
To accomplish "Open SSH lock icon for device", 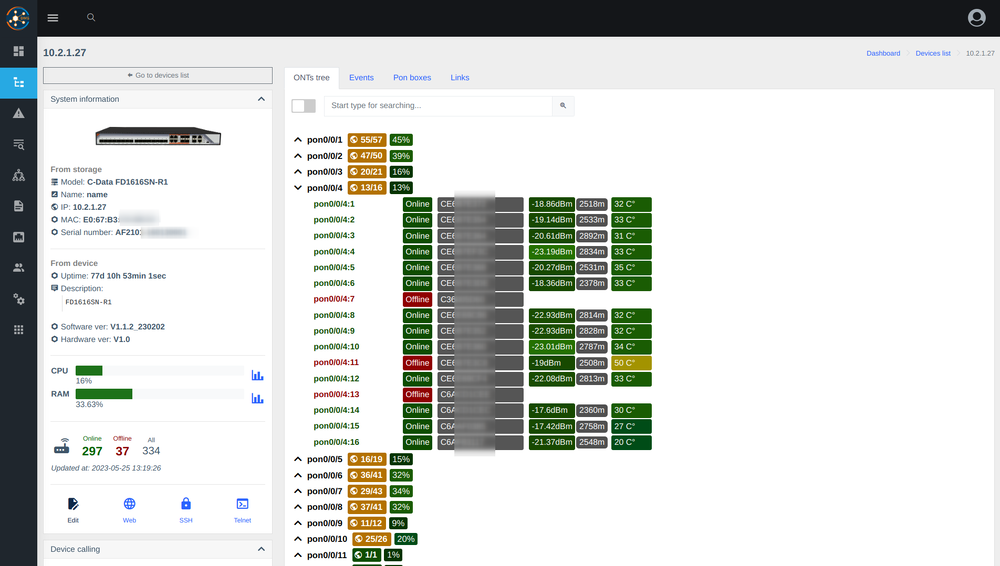I will [x=186, y=505].
